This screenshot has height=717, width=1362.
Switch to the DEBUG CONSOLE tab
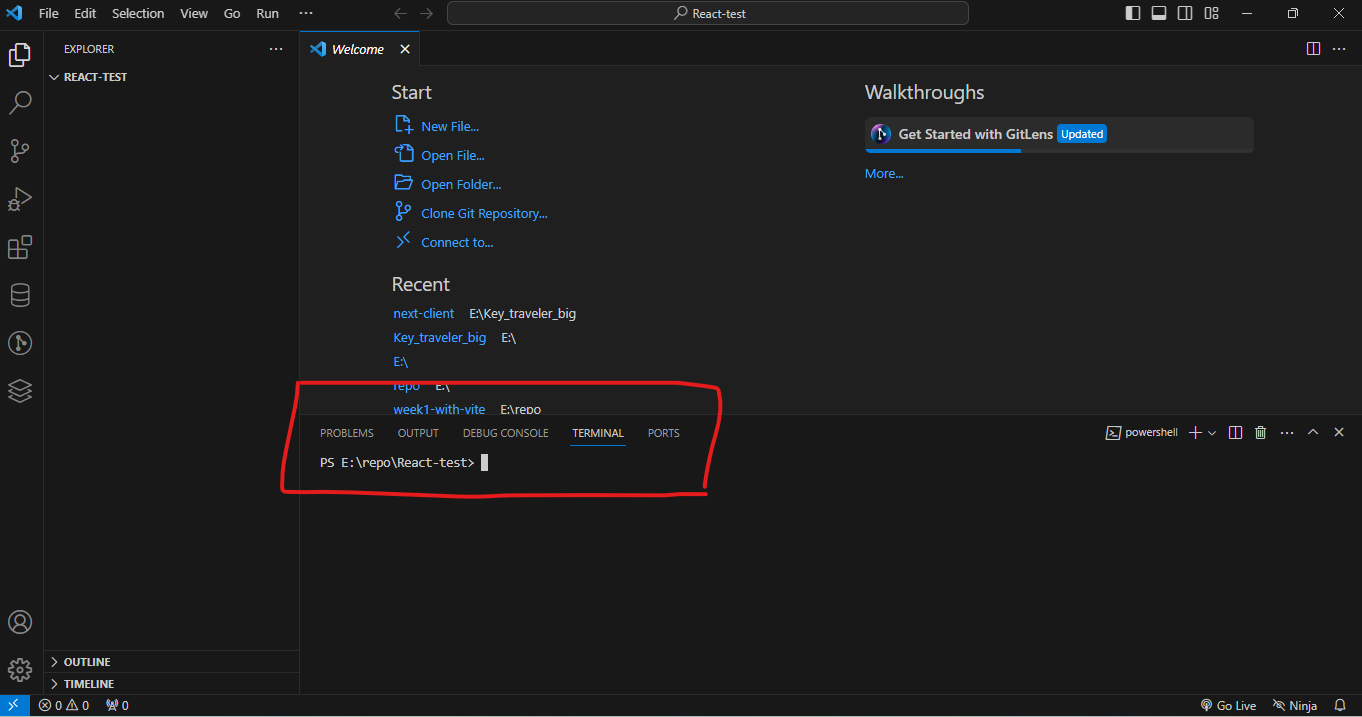[x=506, y=433]
